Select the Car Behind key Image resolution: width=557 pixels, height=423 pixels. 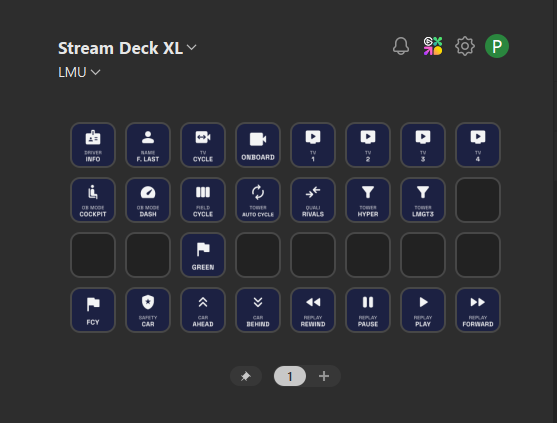258,310
